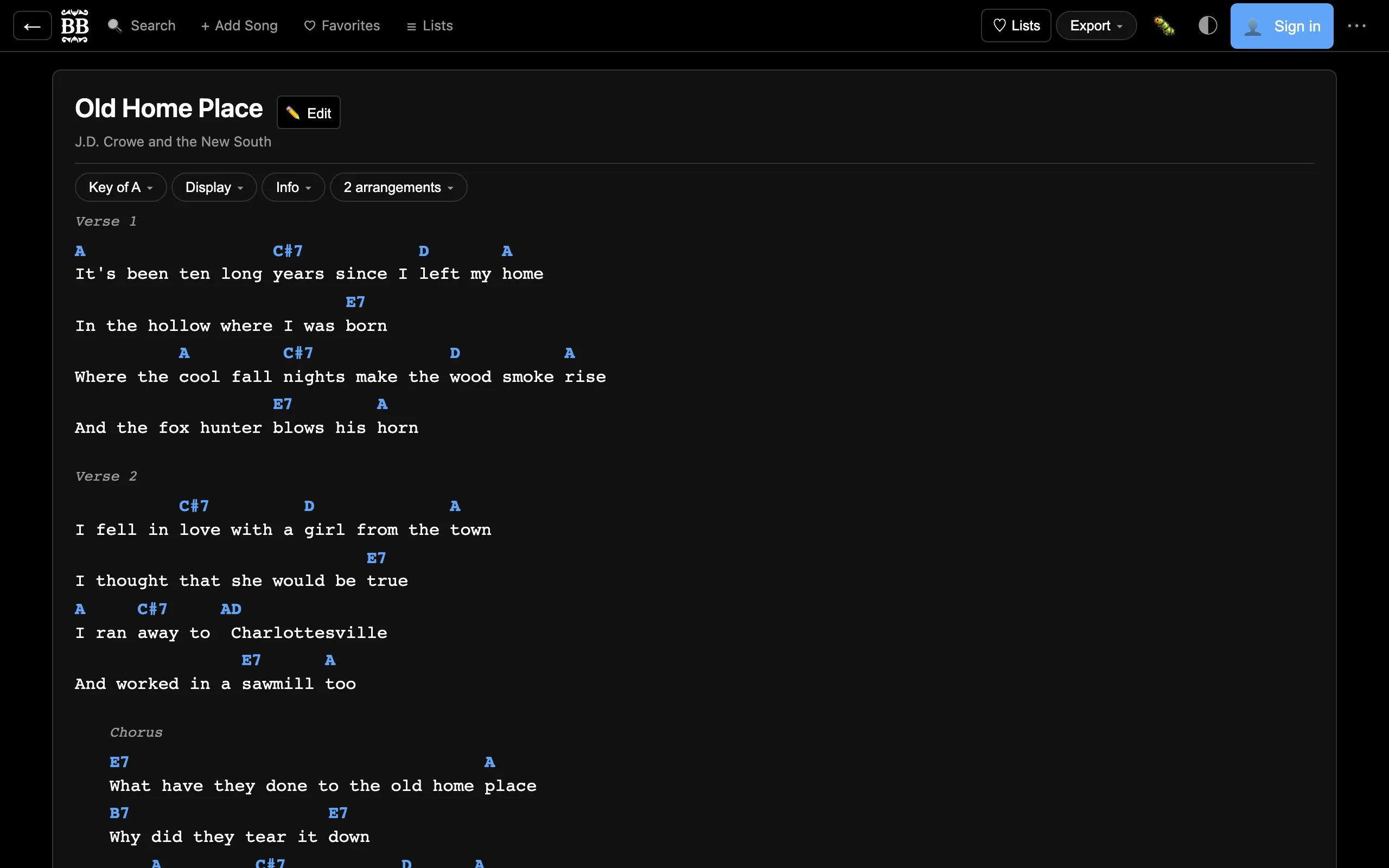The width and height of the screenshot is (1389, 868).
Task: Click the Verse 1 section label
Action: (106, 221)
